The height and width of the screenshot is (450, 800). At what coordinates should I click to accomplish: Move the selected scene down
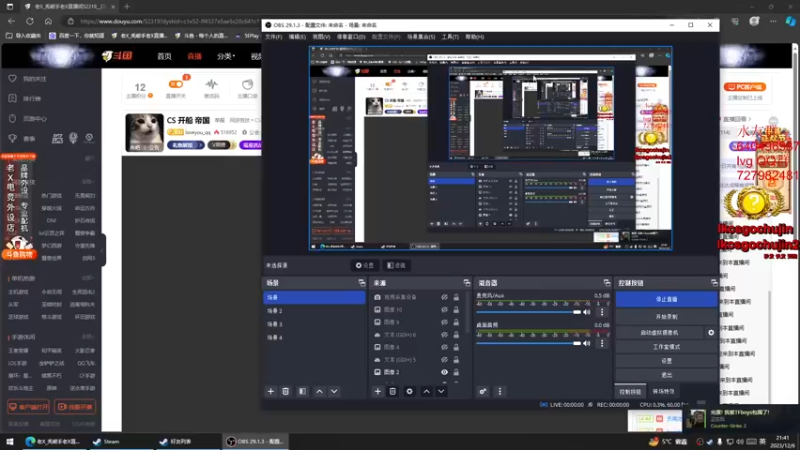tap(334, 391)
